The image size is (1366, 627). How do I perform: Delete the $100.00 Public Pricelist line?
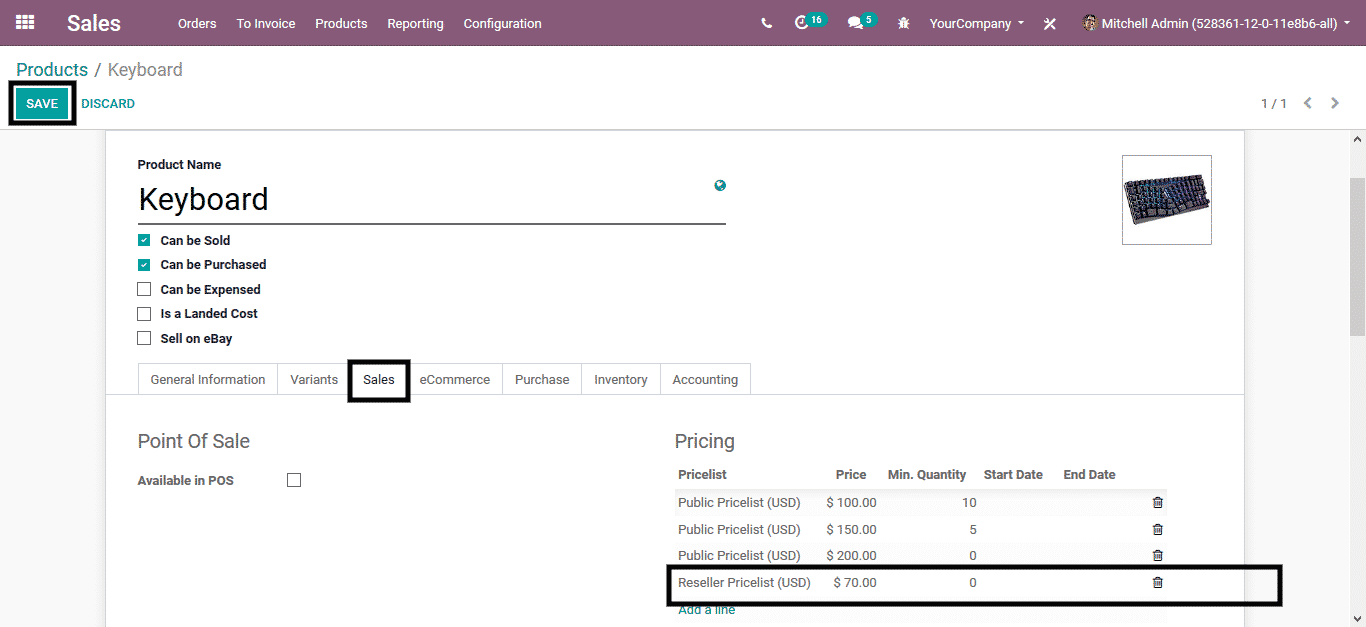pyautogui.click(x=1157, y=503)
